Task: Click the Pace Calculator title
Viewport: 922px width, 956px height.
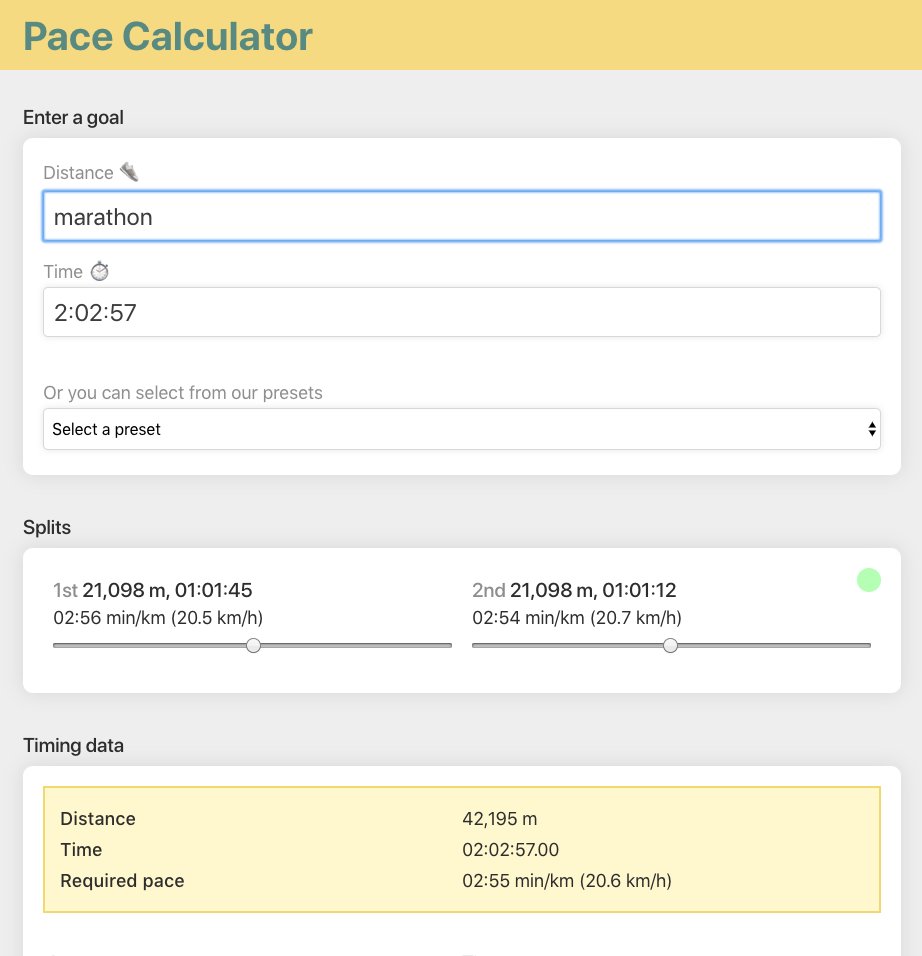Action: [168, 36]
